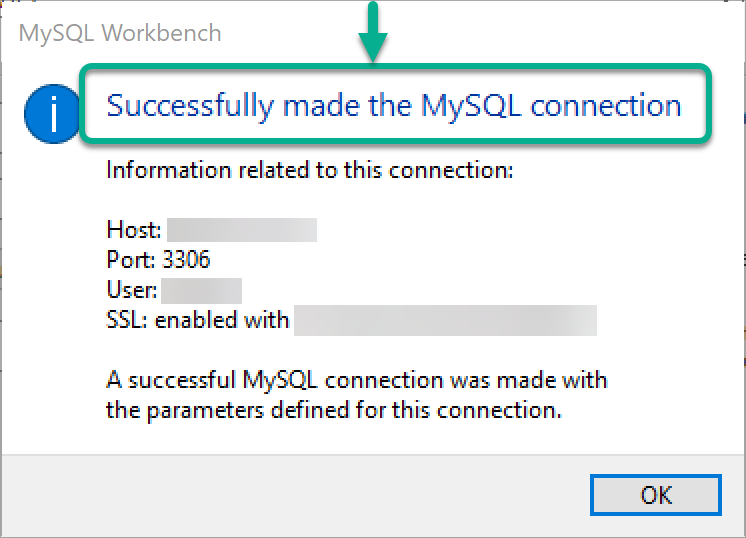This screenshot has width=746, height=538.
Task: Click the 'Port: 3306' line
Action: tap(158, 261)
